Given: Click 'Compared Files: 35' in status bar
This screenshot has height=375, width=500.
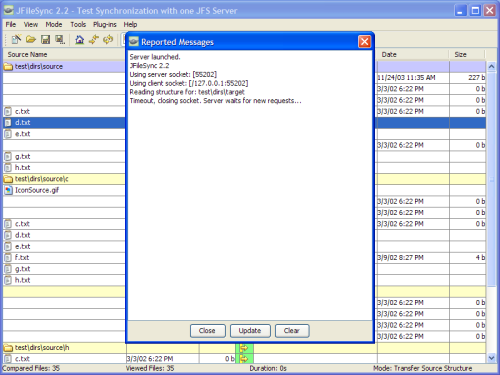Looking at the screenshot, I should pos(31,368).
